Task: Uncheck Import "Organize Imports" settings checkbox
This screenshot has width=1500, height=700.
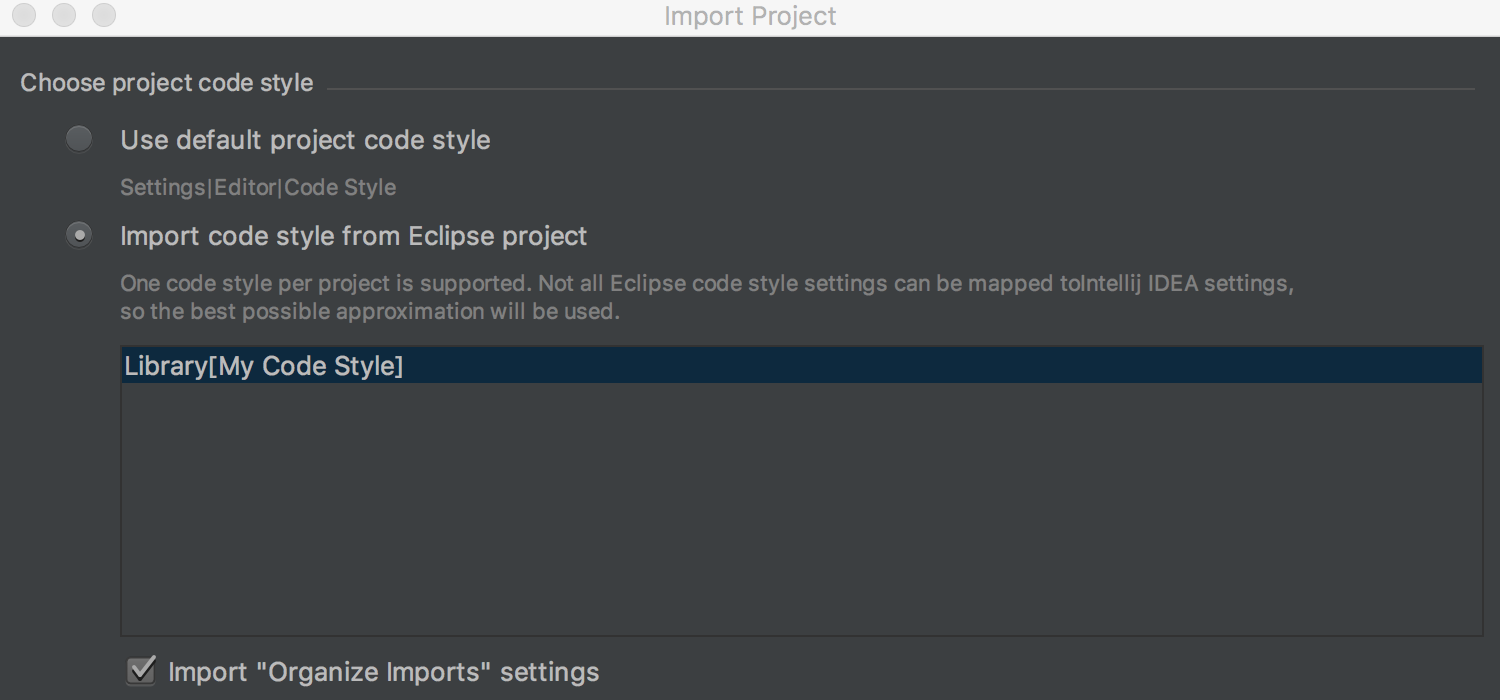Action: click(141, 670)
